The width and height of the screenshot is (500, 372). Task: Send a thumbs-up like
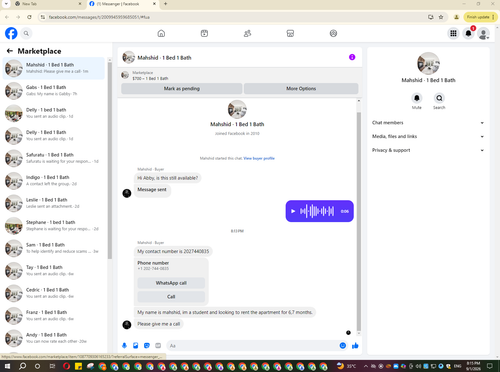click(355, 346)
